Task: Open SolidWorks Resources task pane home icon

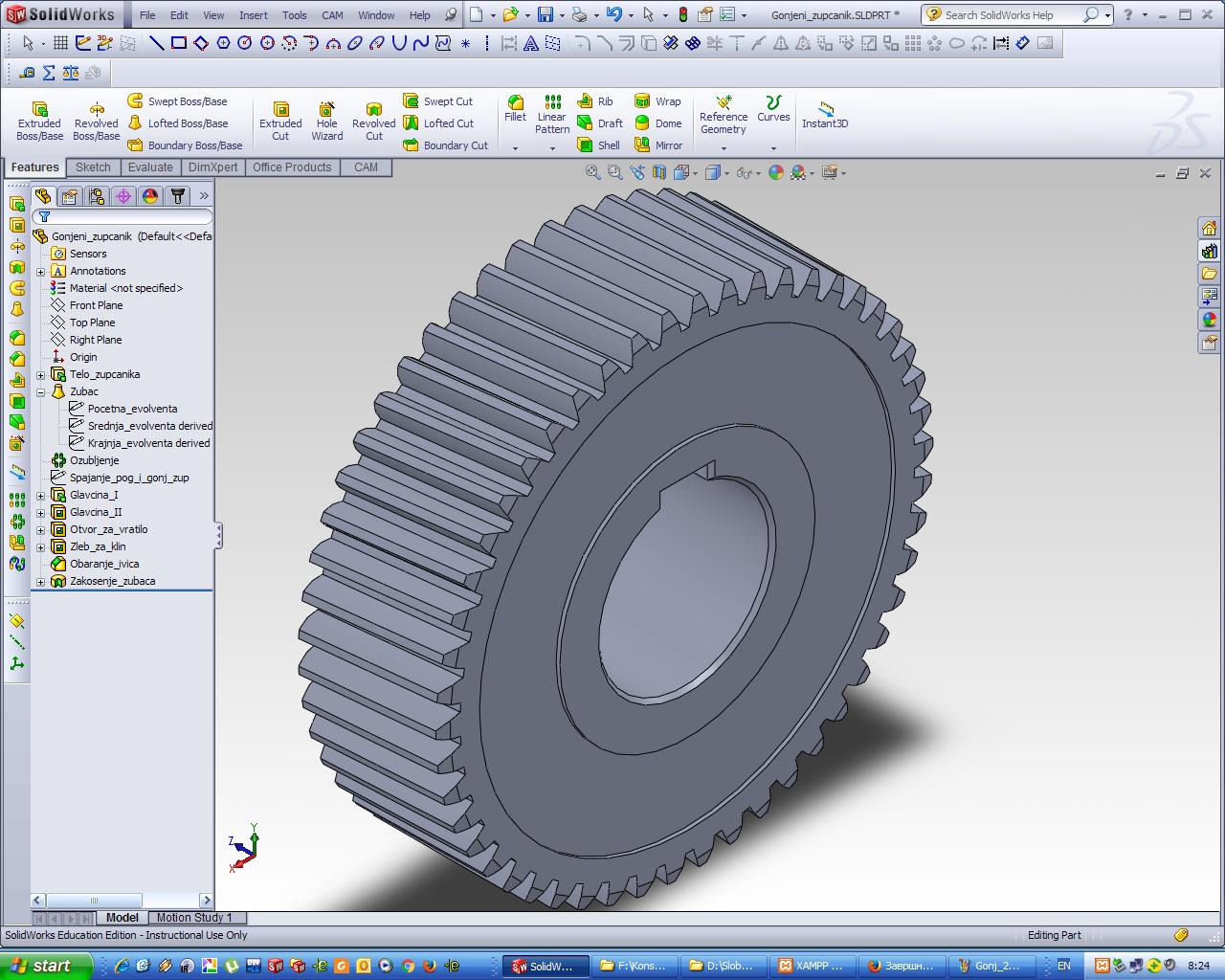Action: pos(1210,228)
